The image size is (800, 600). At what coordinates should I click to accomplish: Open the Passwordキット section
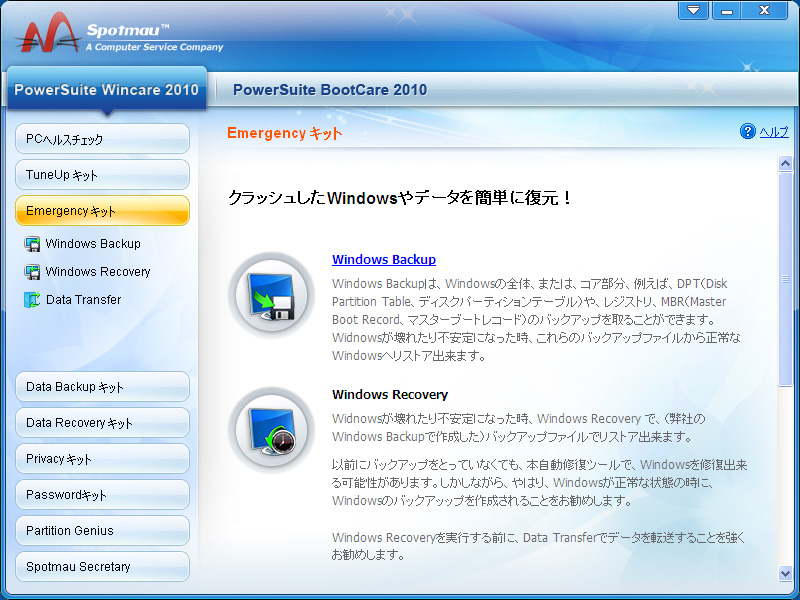tap(103, 494)
